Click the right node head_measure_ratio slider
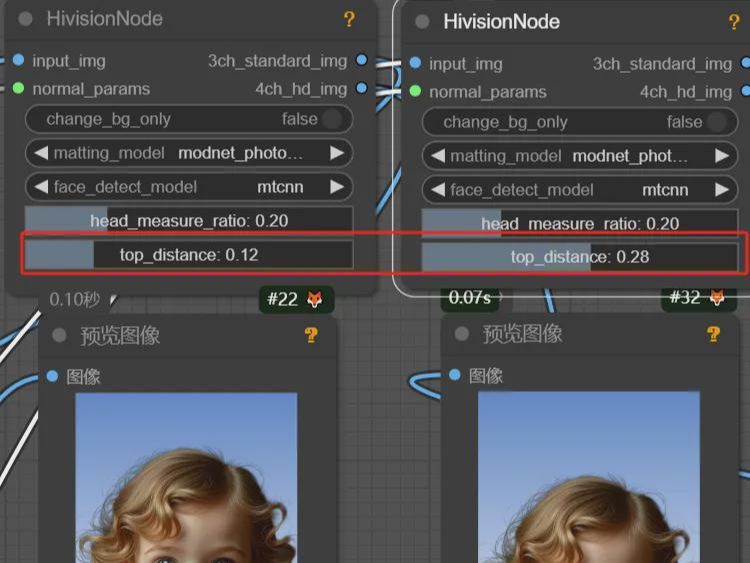Image resolution: width=750 pixels, height=563 pixels. coord(579,224)
